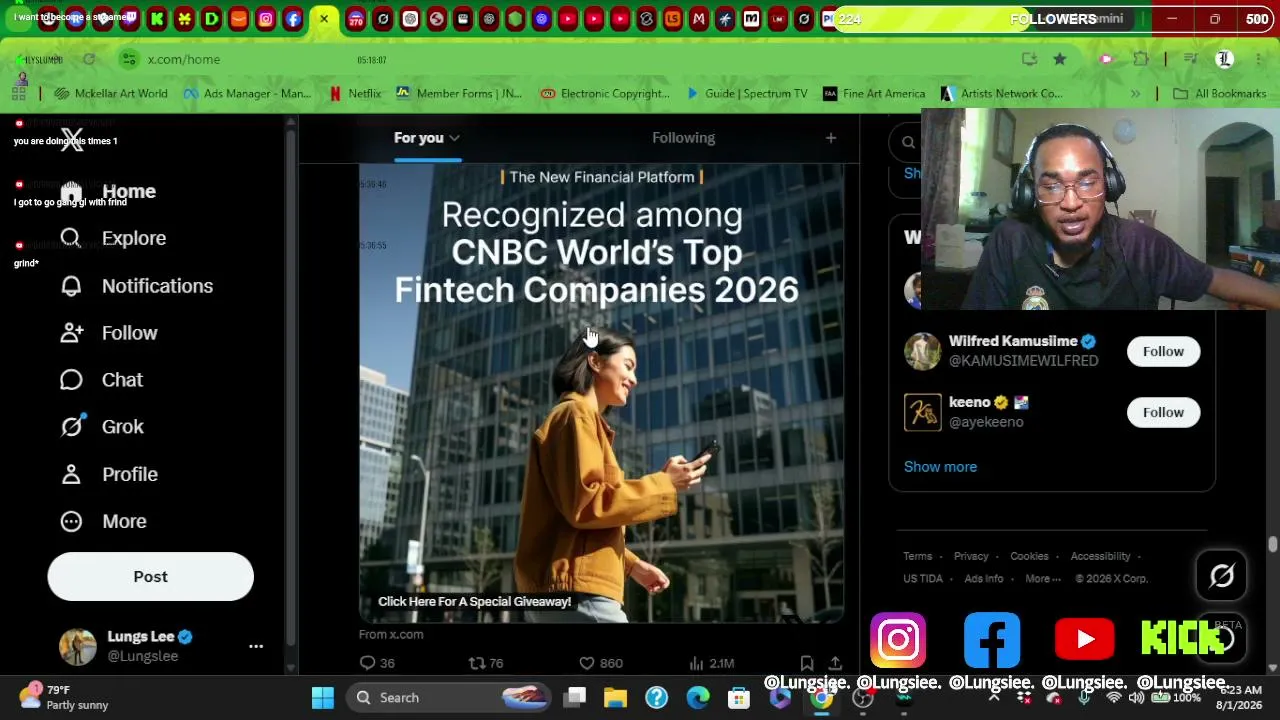Open Notifications bell in sidebar

click(136, 286)
